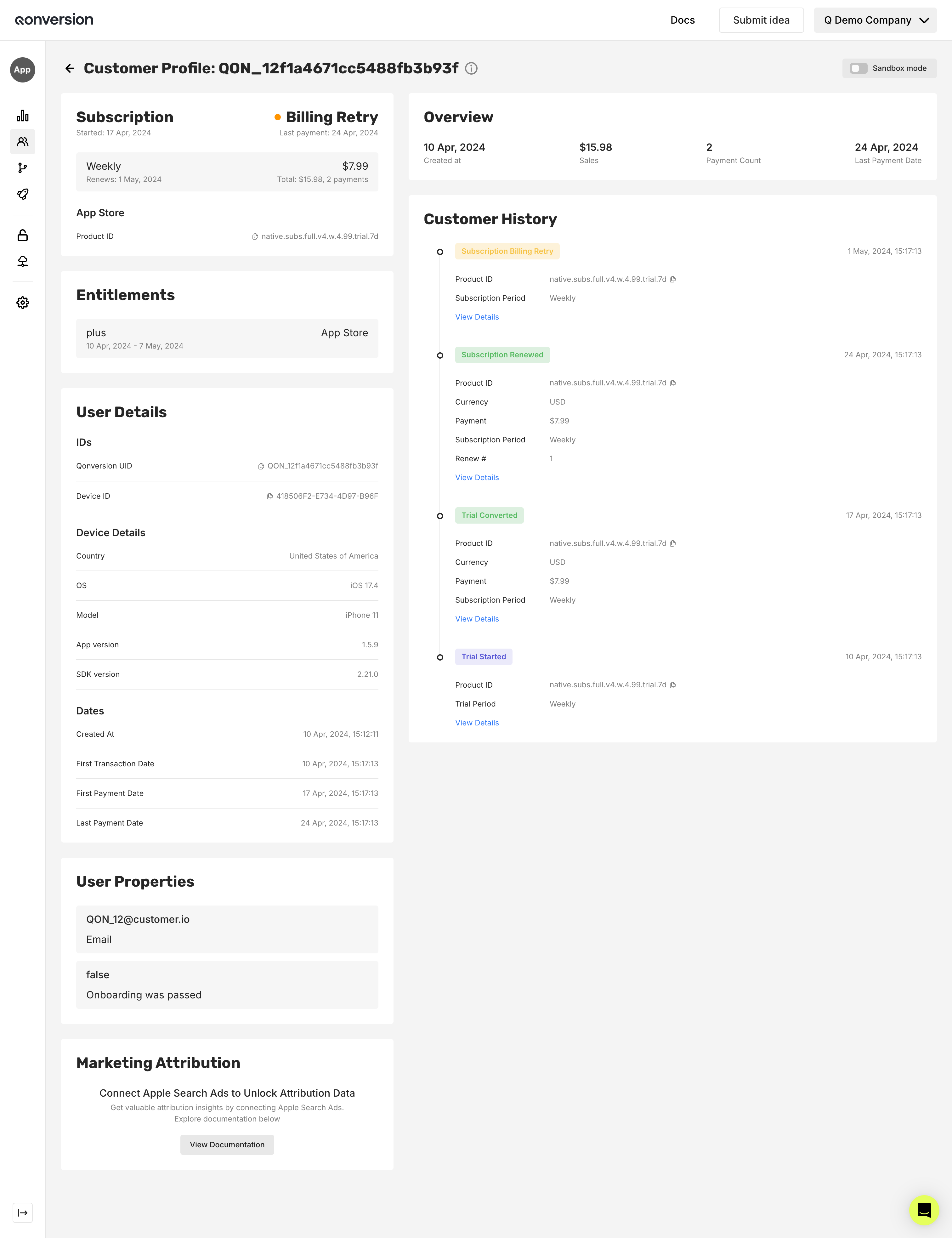Click the App avatar selector
This screenshot has height=1238, width=952.
point(23,70)
